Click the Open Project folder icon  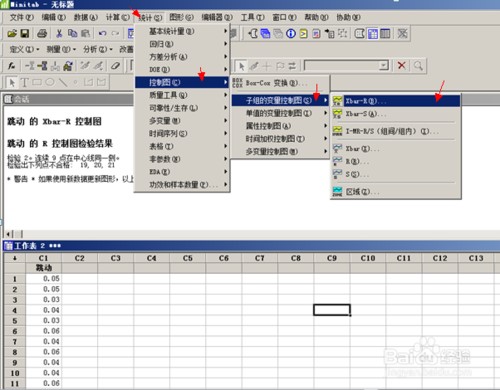[12, 33]
